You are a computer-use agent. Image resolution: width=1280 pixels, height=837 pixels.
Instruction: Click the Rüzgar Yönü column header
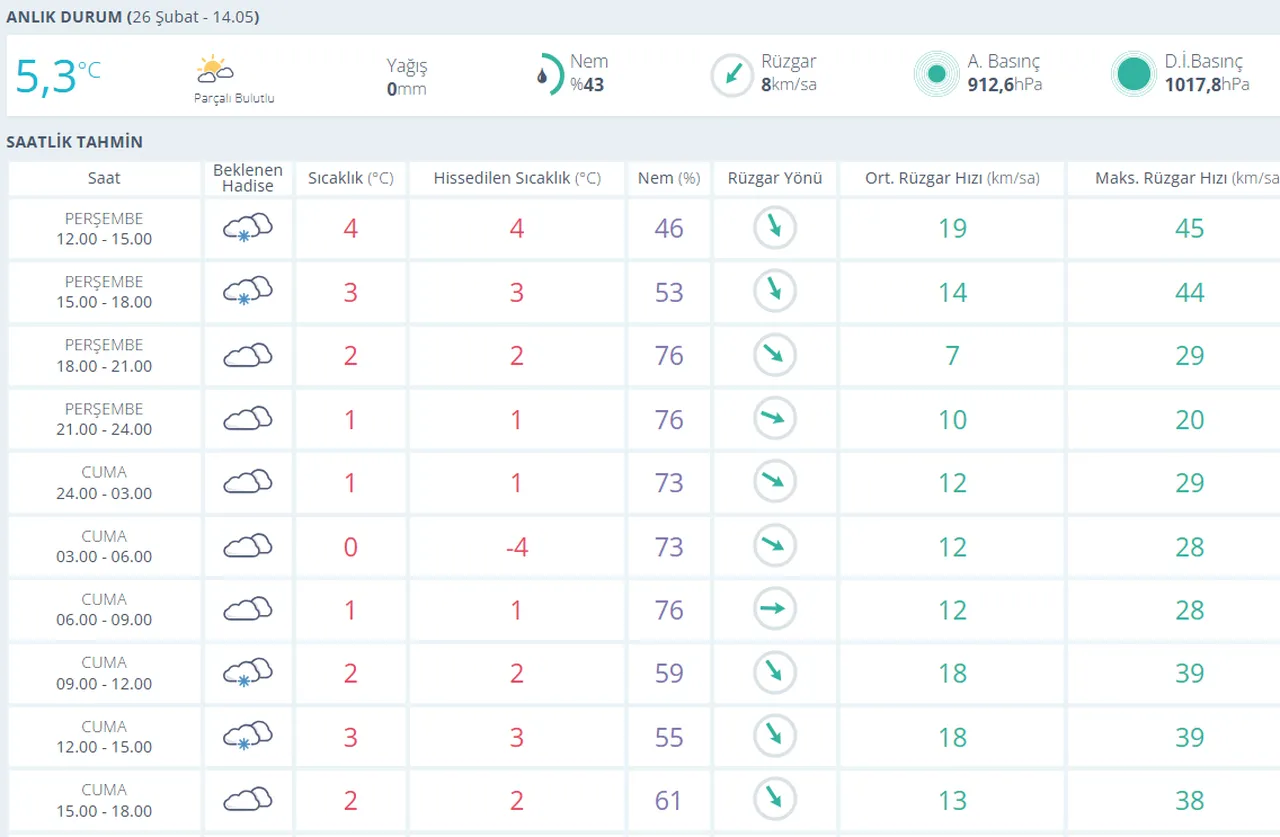click(x=775, y=178)
